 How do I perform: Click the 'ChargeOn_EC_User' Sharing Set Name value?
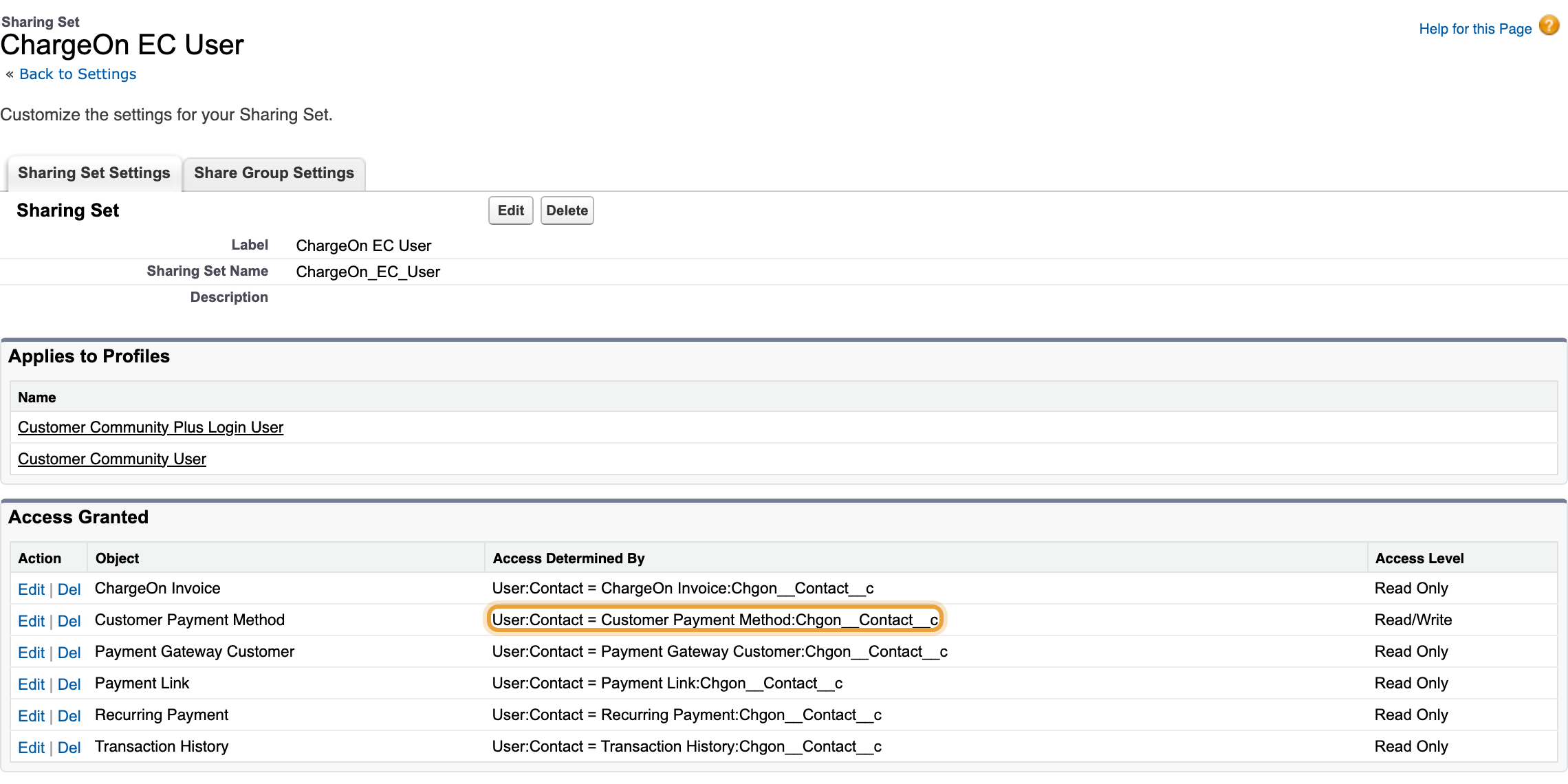pos(368,272)
